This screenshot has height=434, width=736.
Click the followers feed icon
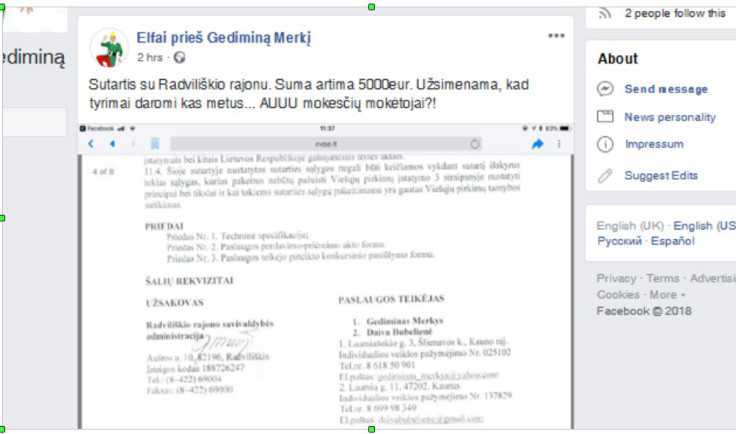pyautogui.click(x=604, y=13)
